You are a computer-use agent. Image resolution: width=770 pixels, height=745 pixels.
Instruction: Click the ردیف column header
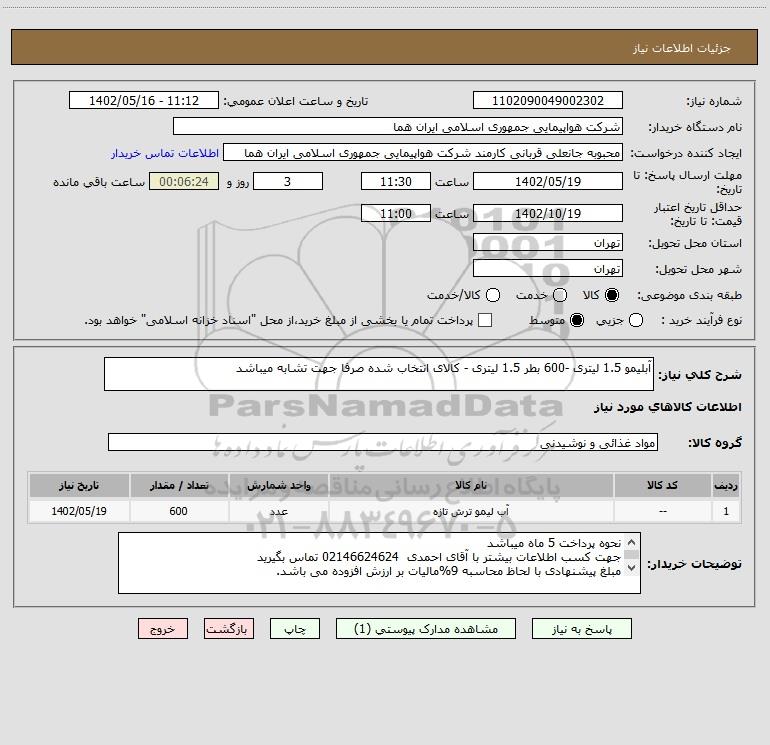[726, 486]
